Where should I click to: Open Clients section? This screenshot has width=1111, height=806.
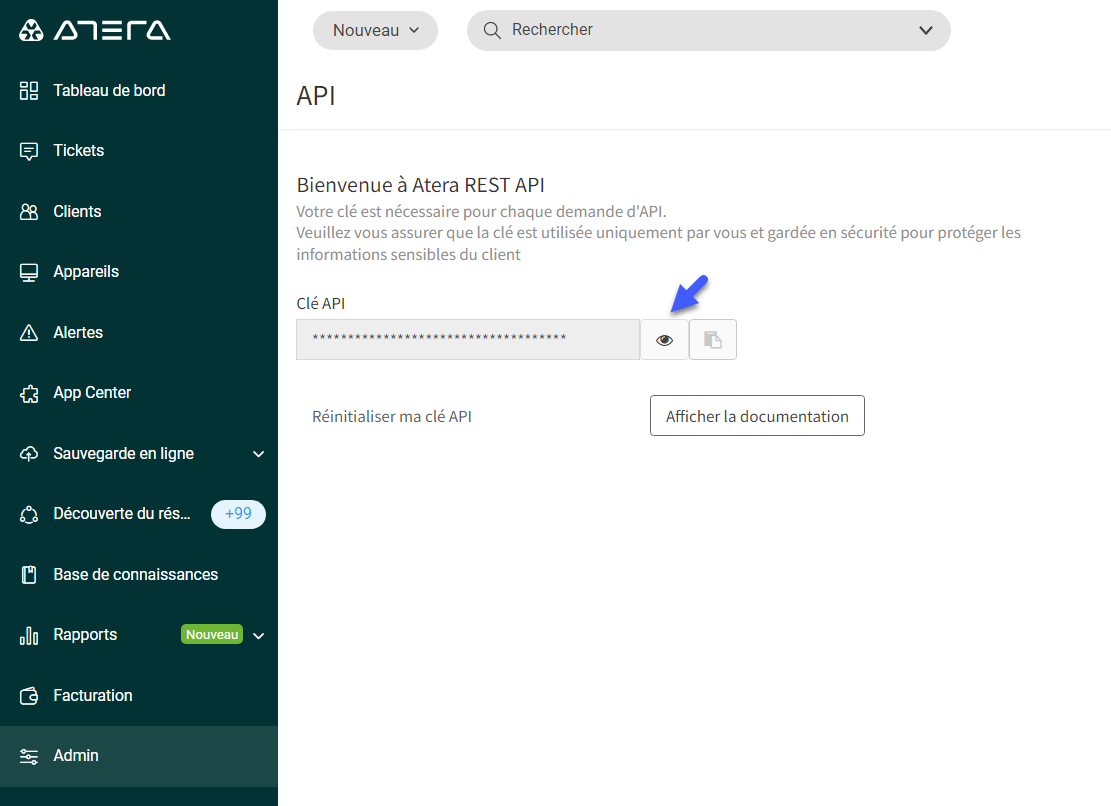[139, 212]
